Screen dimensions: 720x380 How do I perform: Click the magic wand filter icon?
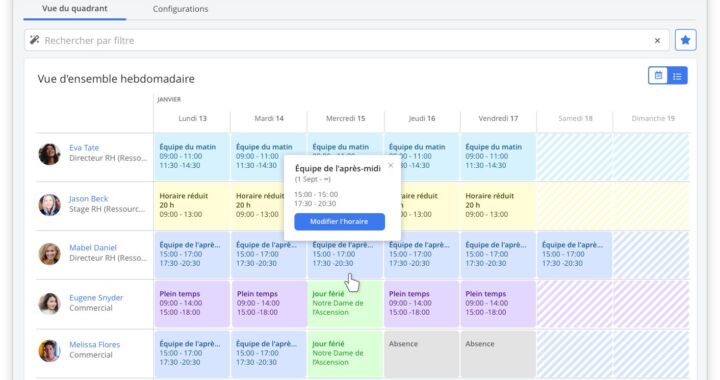click(x=34, y=40)
